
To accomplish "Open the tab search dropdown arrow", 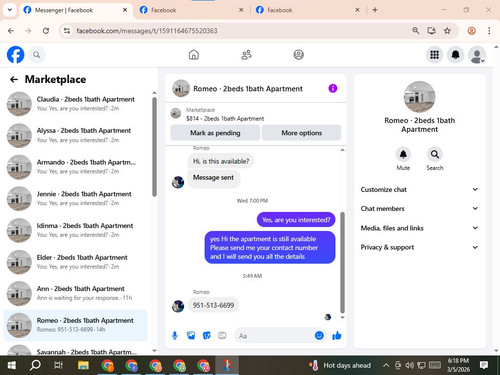I will click(10, 10).
